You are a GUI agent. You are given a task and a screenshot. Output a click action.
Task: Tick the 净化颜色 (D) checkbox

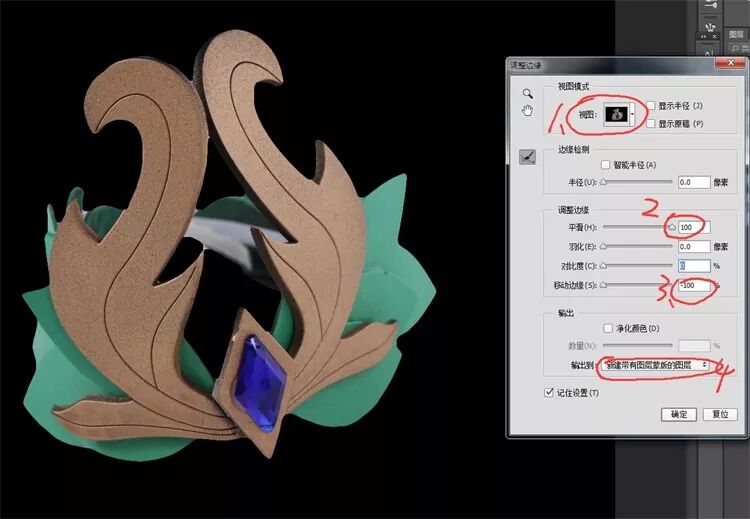(608, 328)
